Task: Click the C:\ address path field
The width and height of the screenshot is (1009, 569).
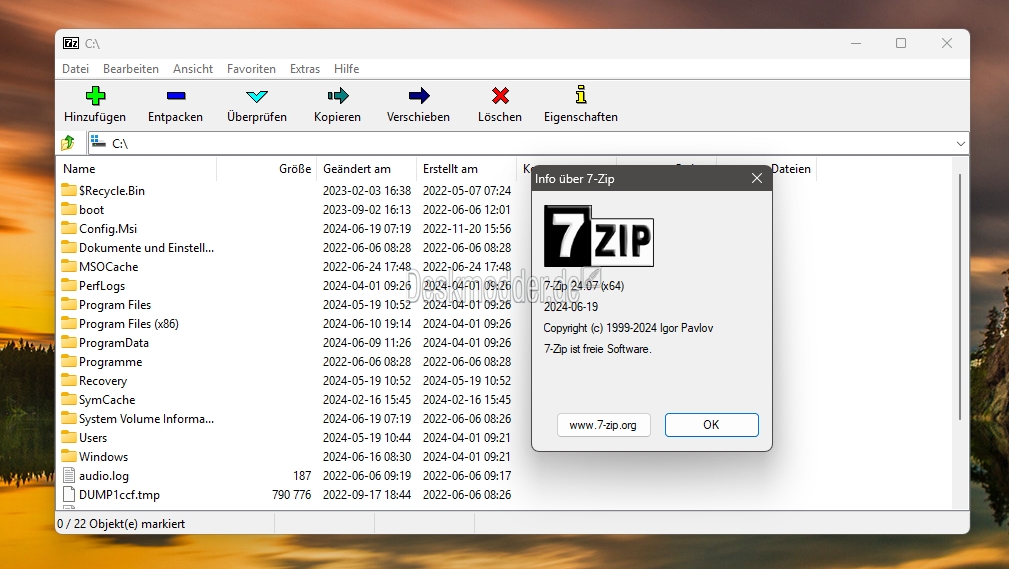Action: (x=528, y=143)
